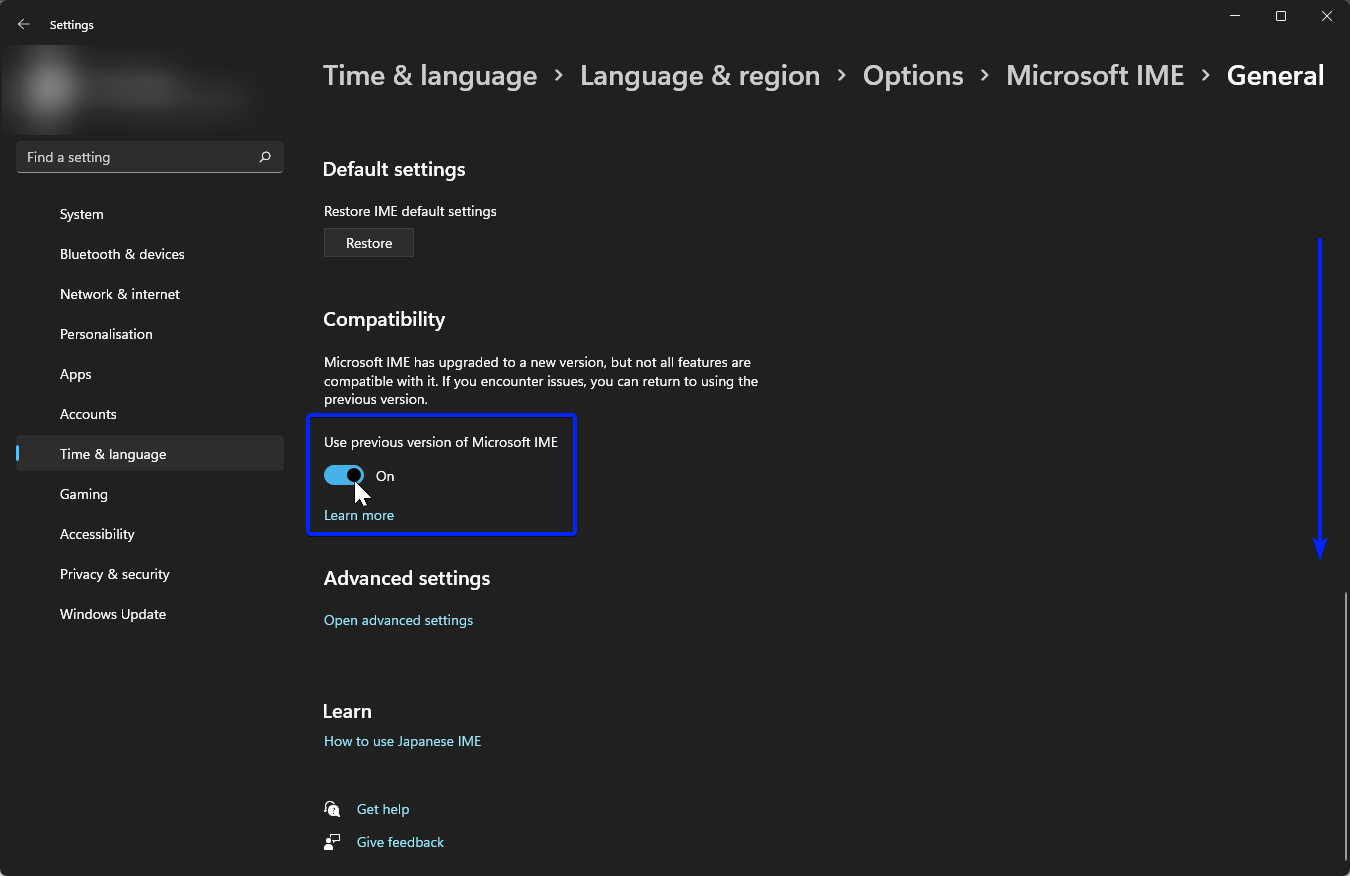This screenshot has width=1350, height=876.
Task: Click Open advanced settings link
Action: 398,620
